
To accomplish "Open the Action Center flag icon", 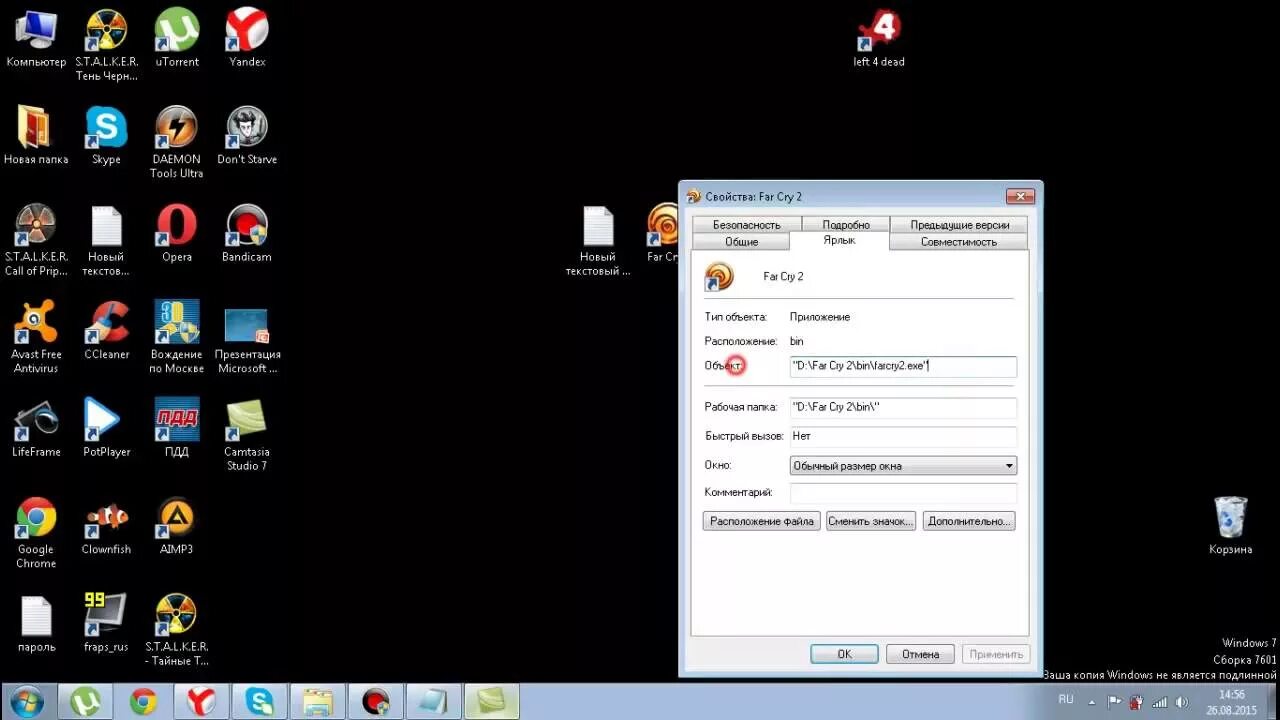I will [1114, 702].
